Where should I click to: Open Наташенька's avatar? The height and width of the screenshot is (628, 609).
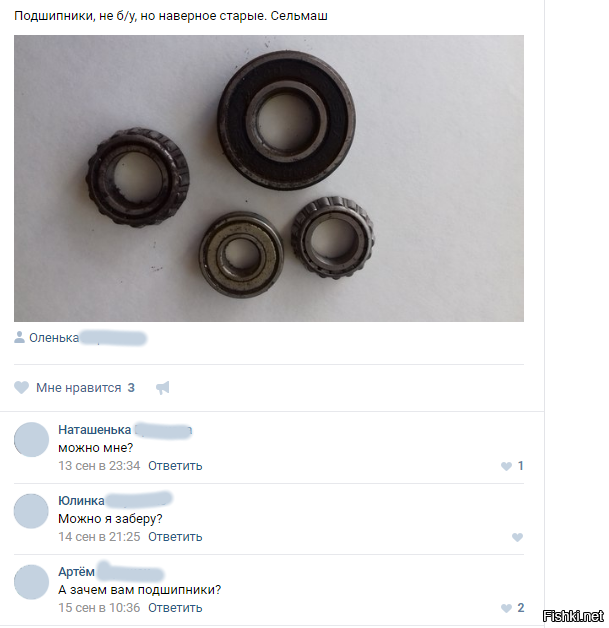click(x=31, y=439)
